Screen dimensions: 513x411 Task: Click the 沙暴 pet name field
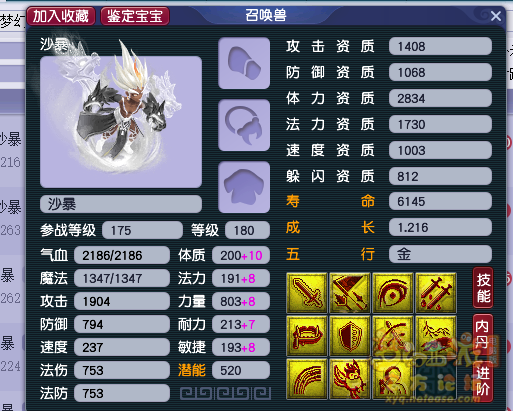(x=121, y=204)
